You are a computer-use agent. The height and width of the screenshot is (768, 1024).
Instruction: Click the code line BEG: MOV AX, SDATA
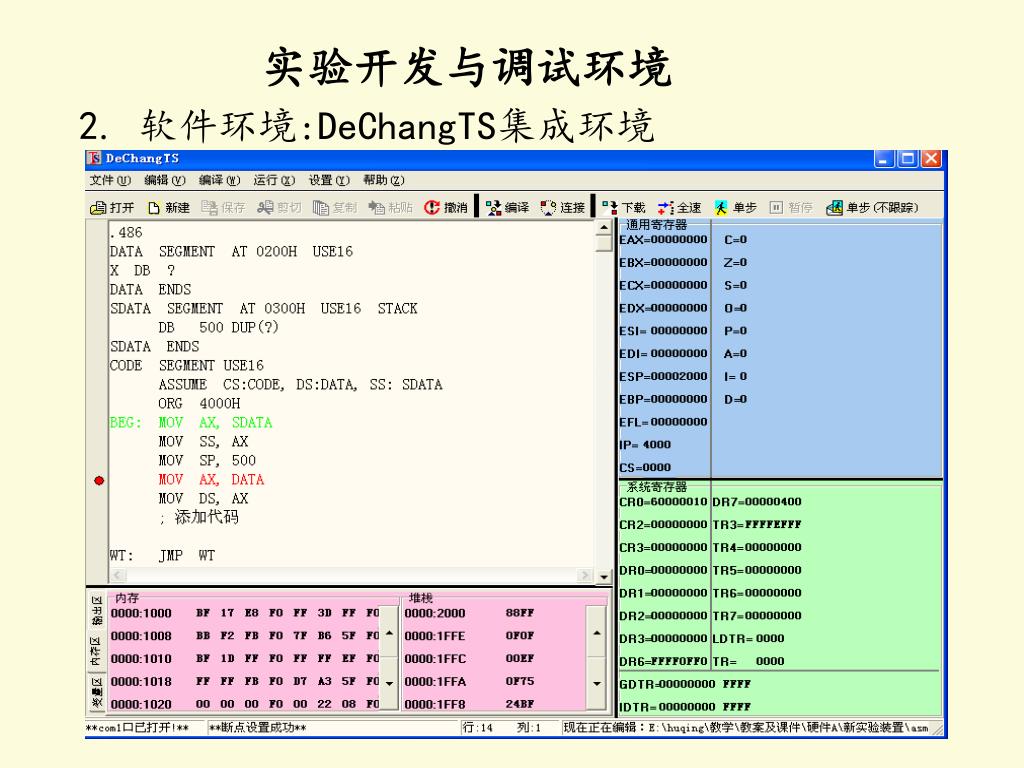click(191, 423)
